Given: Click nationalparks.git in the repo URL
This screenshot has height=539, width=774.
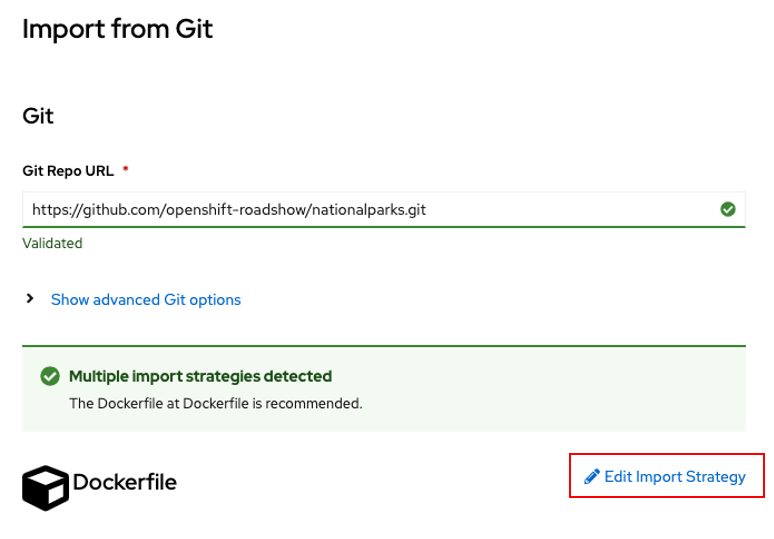Looking at the screenshot, I should coord(369,210).
